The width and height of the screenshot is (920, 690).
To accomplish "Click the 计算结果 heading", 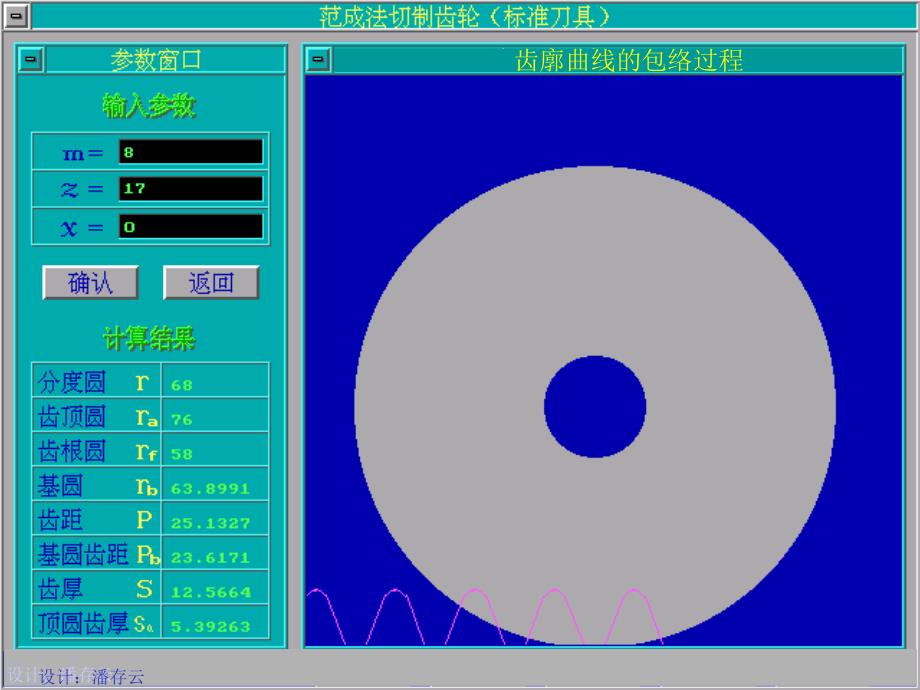I will [149, 339].
